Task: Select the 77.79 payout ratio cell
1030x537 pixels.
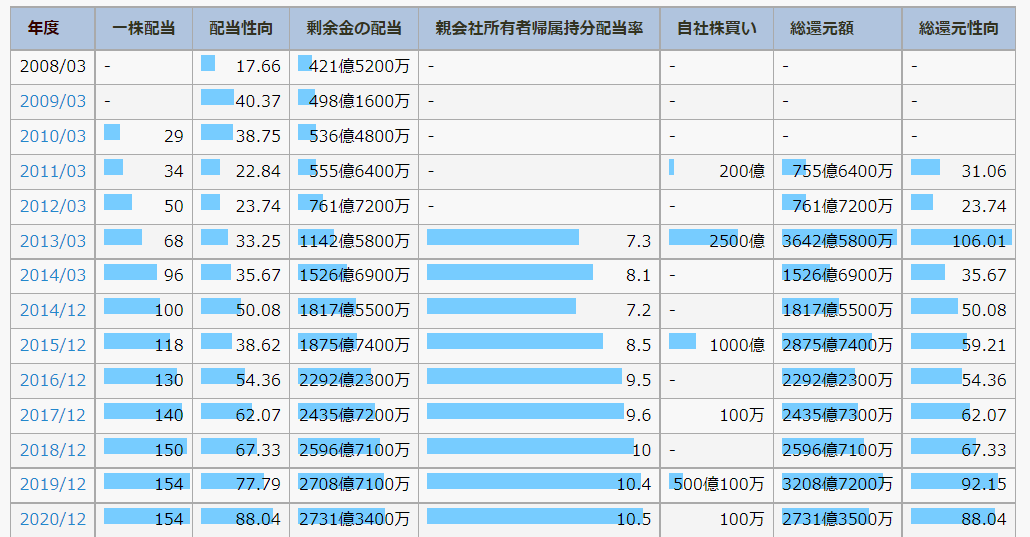Action: (x=241, y=484)
